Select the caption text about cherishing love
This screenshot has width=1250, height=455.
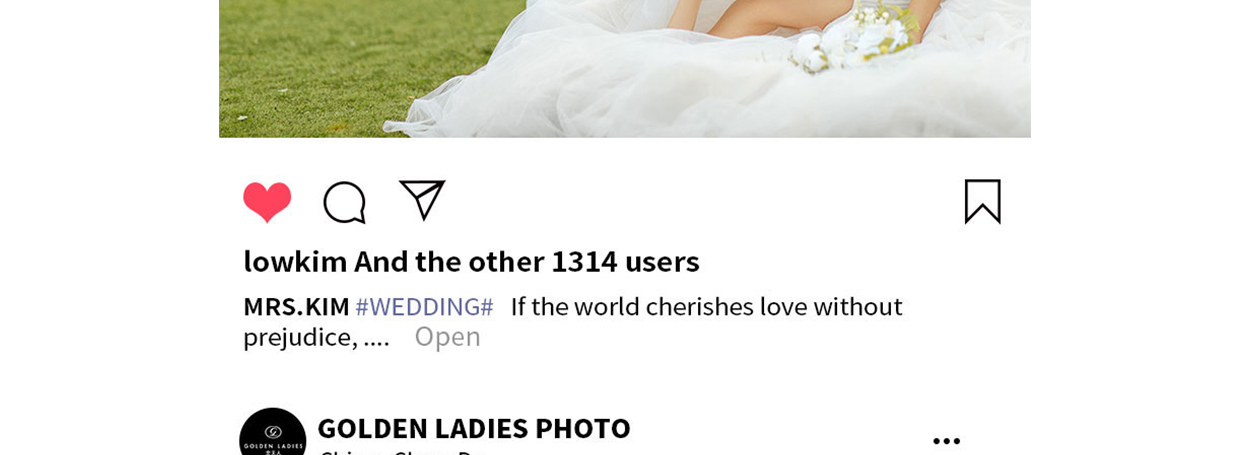tap(573, 321)
